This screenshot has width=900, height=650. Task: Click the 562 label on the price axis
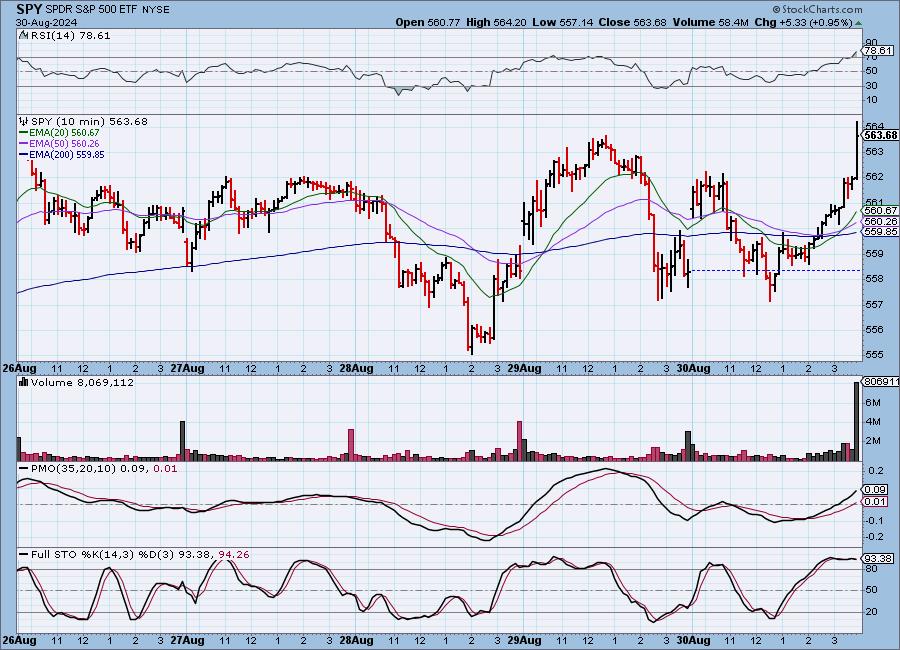tap(873, 176)
